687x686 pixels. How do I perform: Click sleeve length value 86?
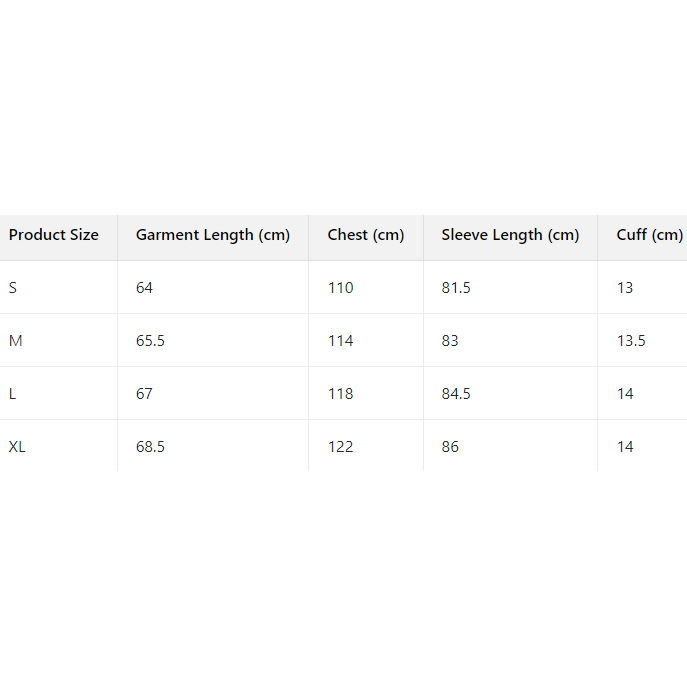(x=450, y=447)
